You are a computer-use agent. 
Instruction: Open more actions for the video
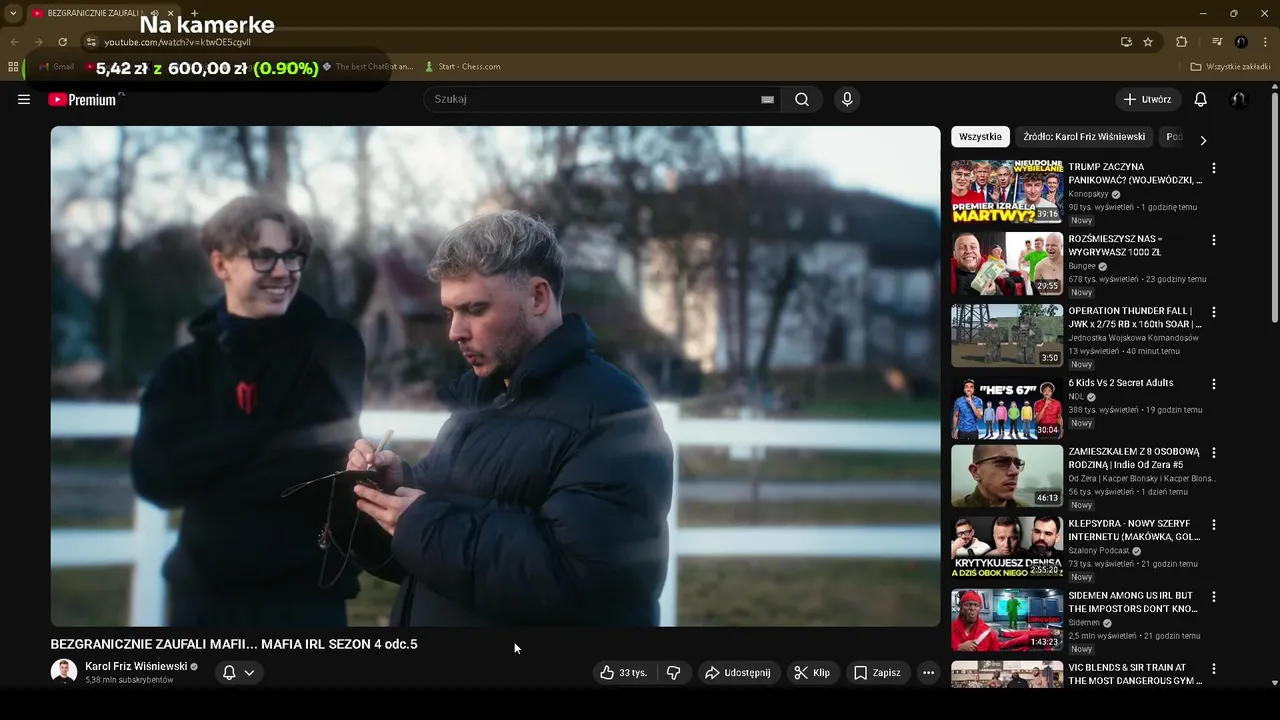pyautogui.click(x=928, y=673)
